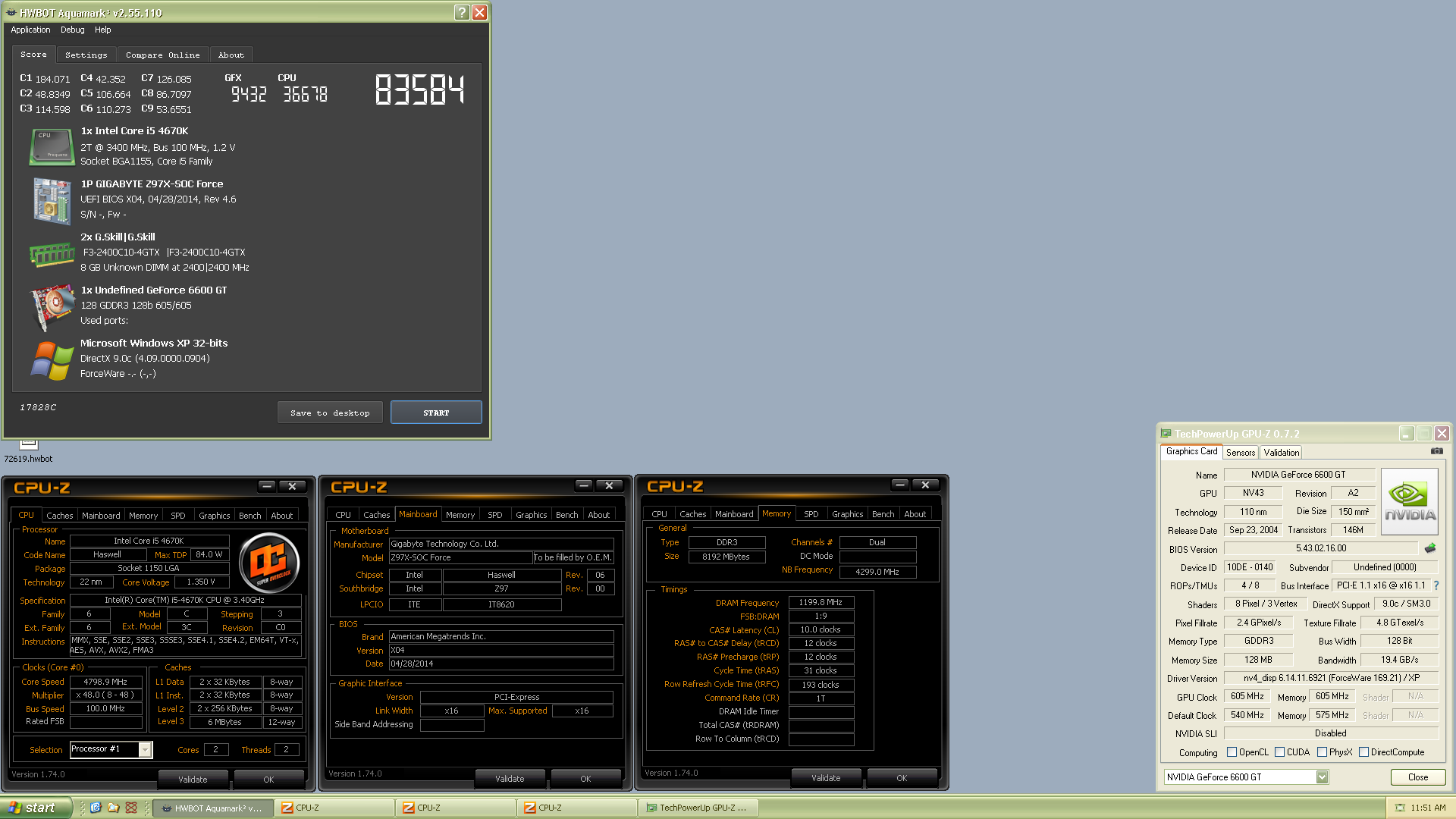
Task: Click the Bus Interface question mark icon
Action: click(1436, 585)
